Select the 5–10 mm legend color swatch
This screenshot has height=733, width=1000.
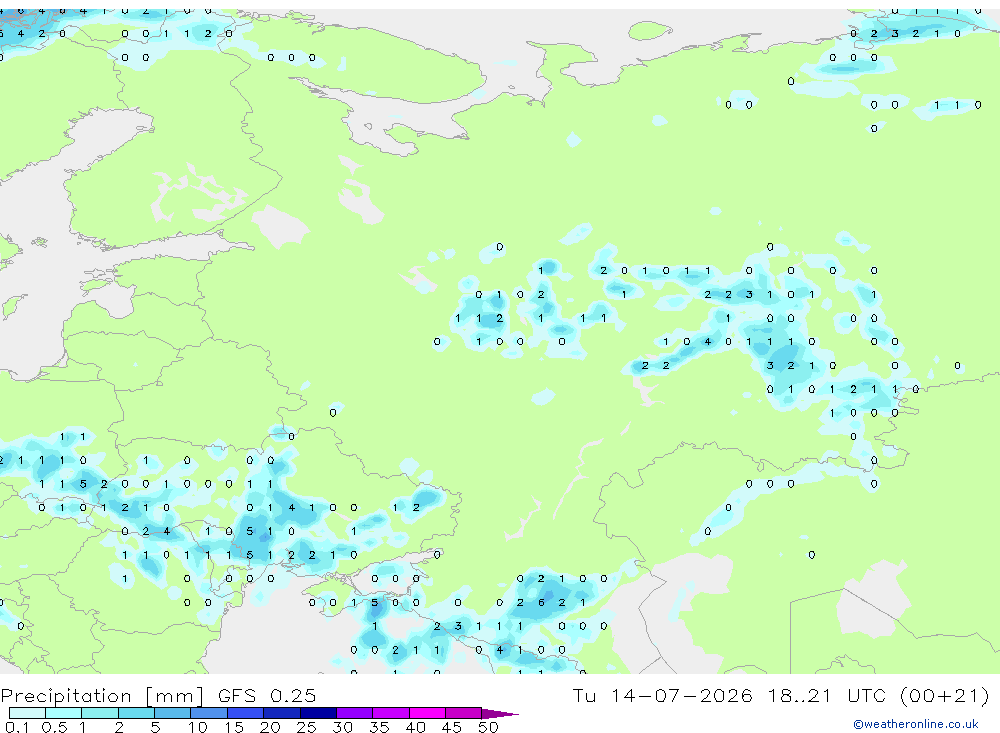pyautogui.click(x=172, y=713)
